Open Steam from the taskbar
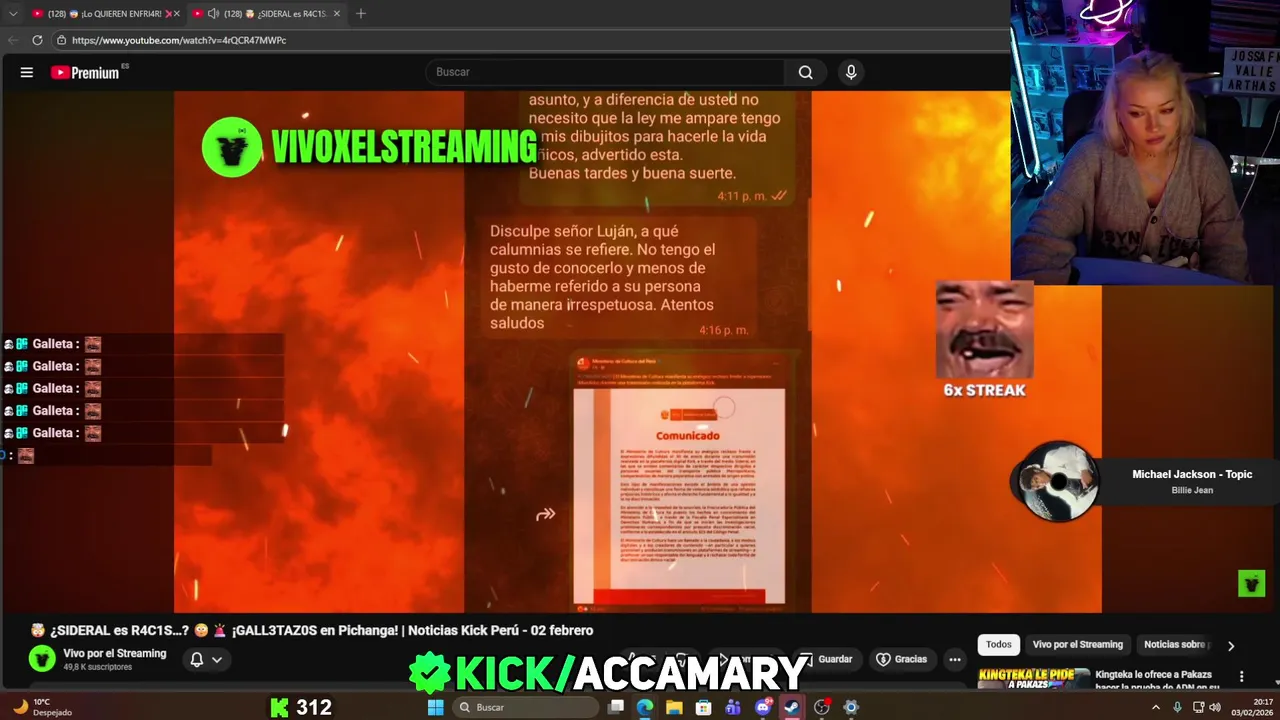This screenshot has width=1280, height=720. pyautogui.click(x=792, y=707)
